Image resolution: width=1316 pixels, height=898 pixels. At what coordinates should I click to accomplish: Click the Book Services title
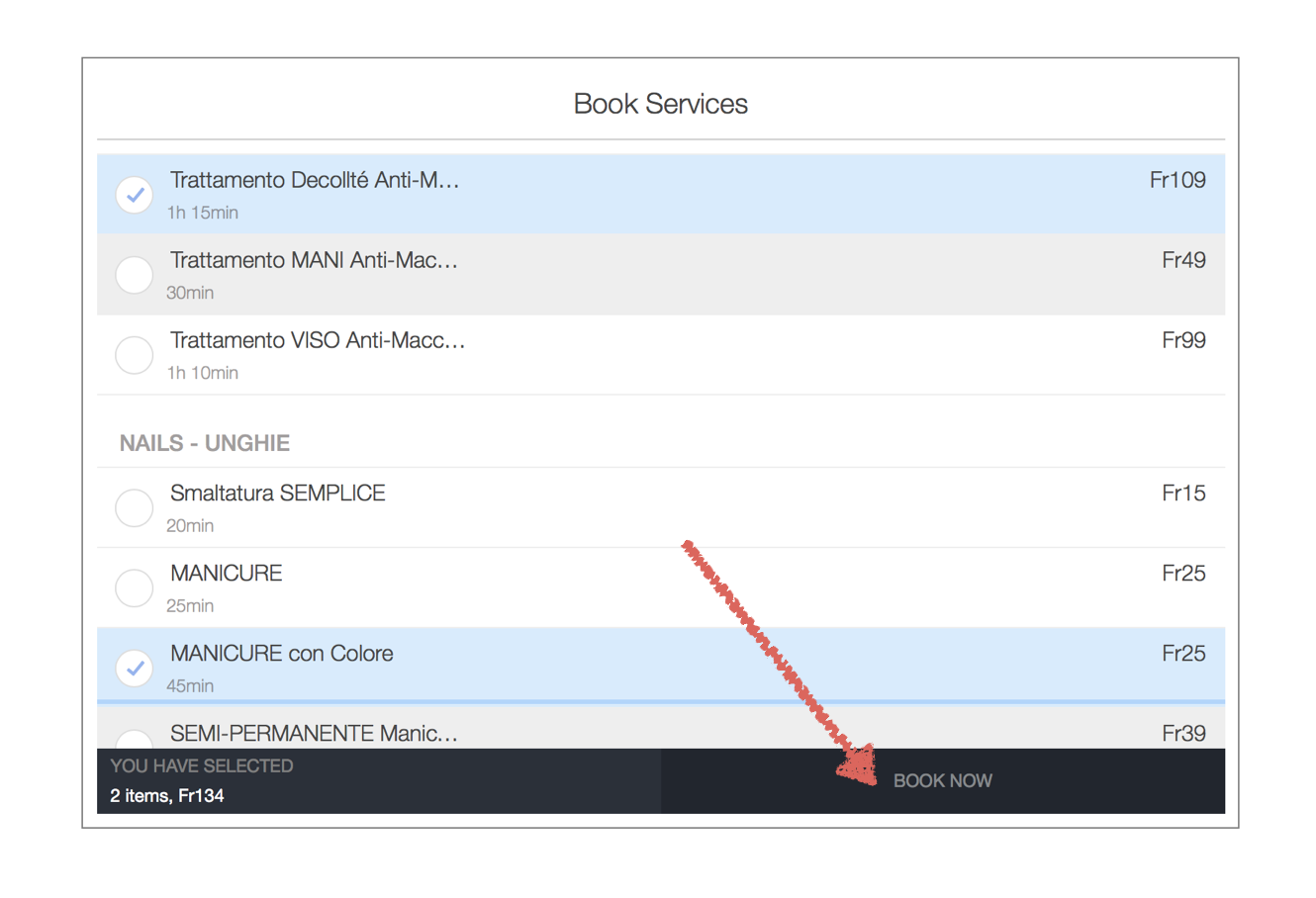(660, 104)
